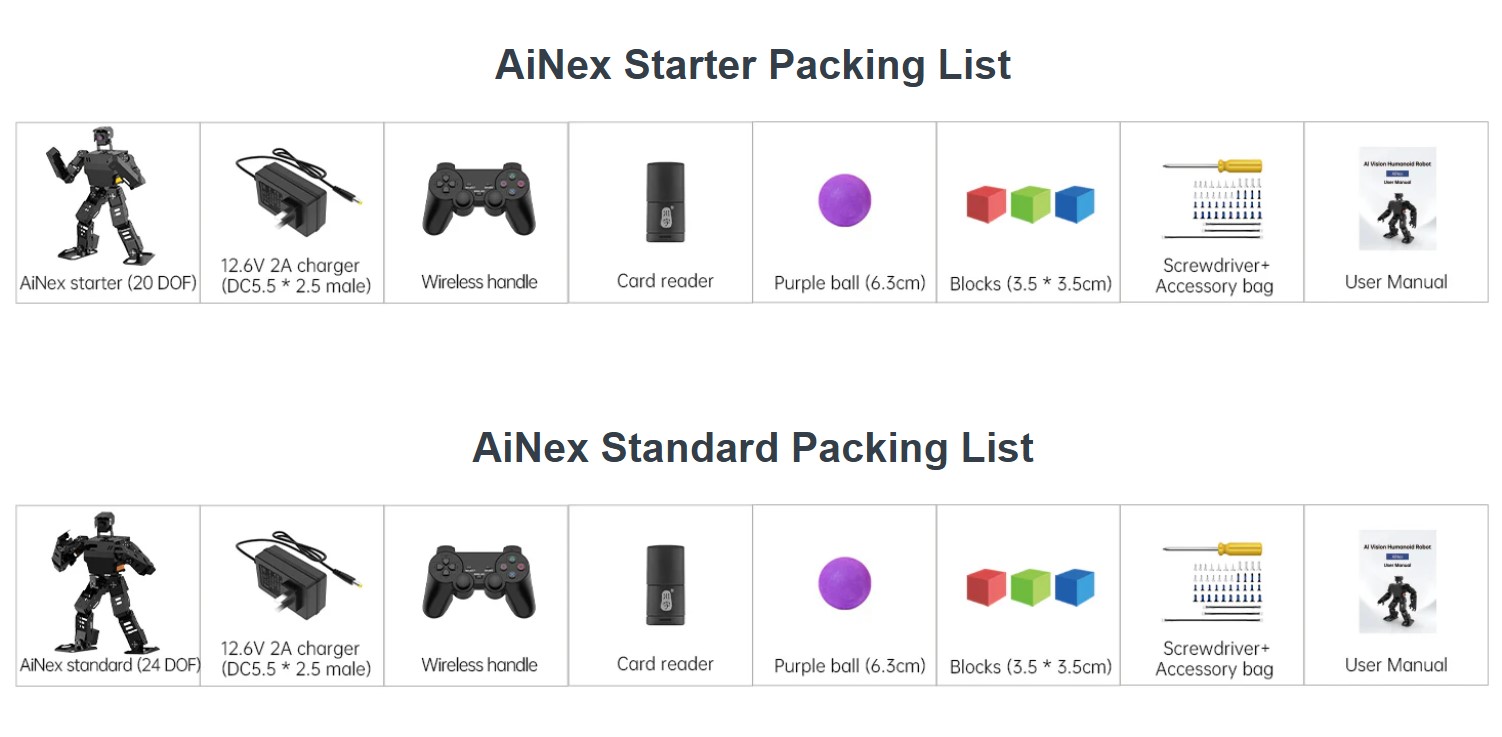Viewport: 1502px width, 737px height.
Task: Open the User Manual cover in Standard list
Action: [x=1397, y=582]
